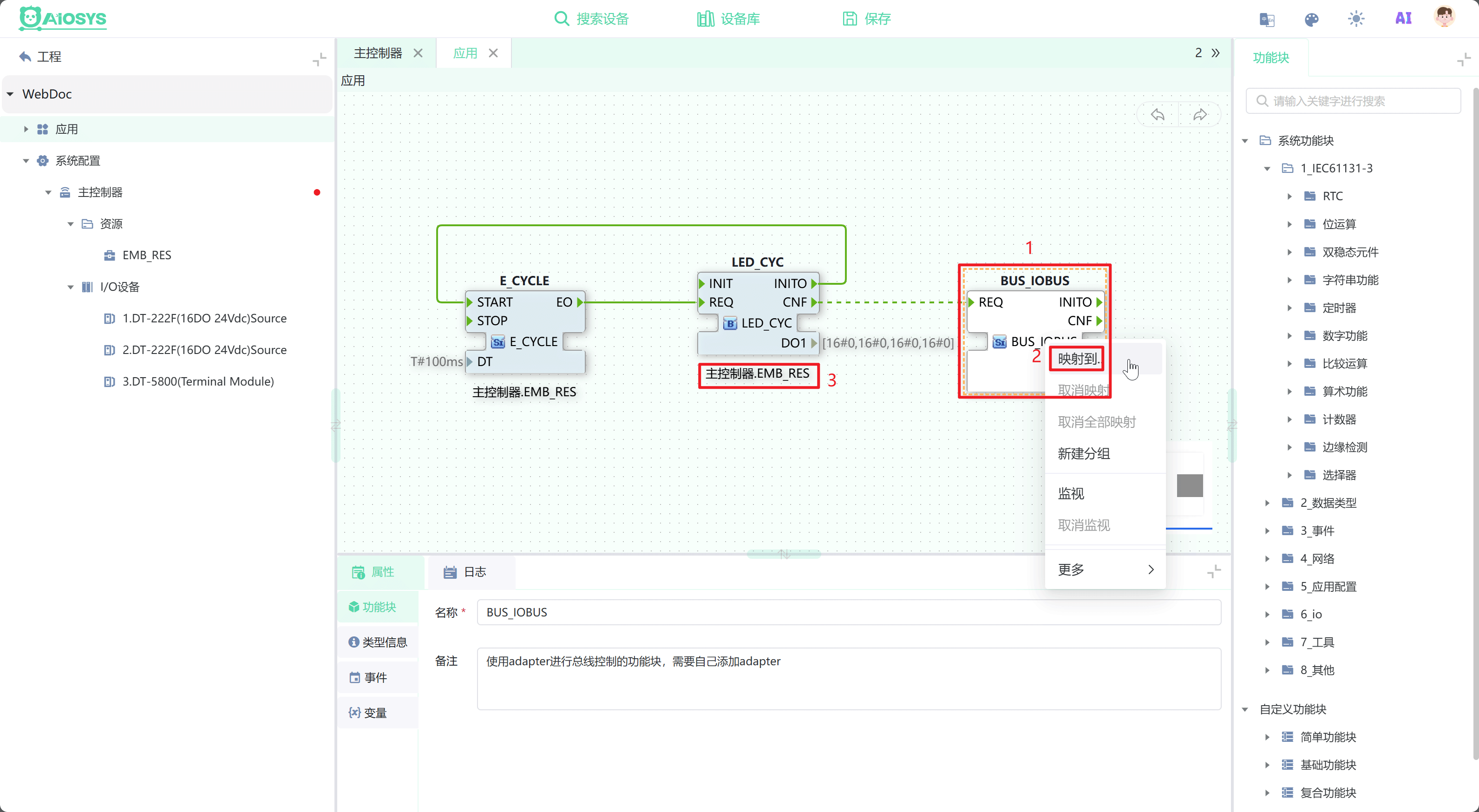The height and width of the screenshot is (812, 1479).
Task: Collapse 自定义功能块 category
Action: click(1245, 709)
